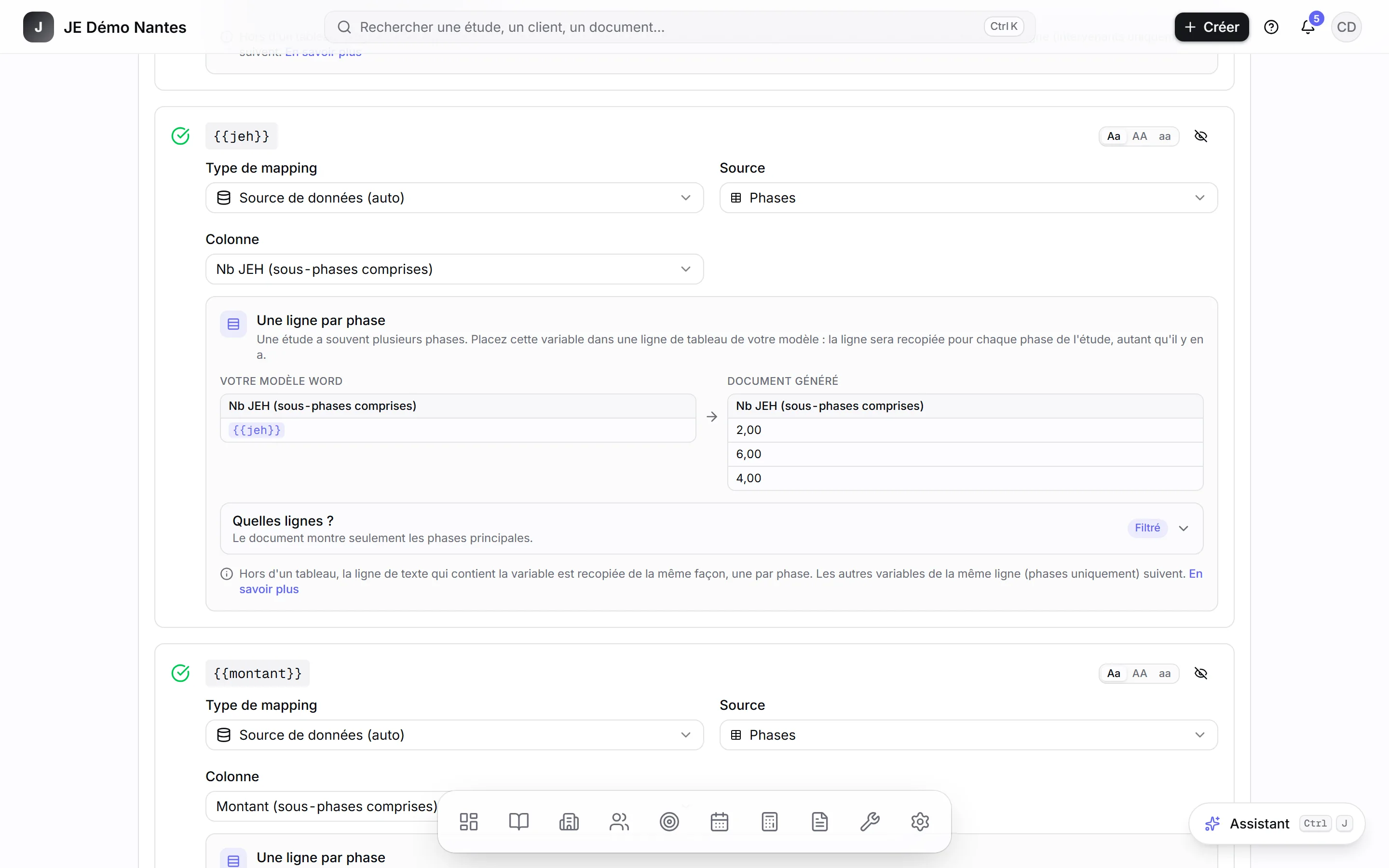Click the {{jeh}} chip in the Word model preview
Image resolution: width=1389 pixels, height=868 pixels.
257,431
